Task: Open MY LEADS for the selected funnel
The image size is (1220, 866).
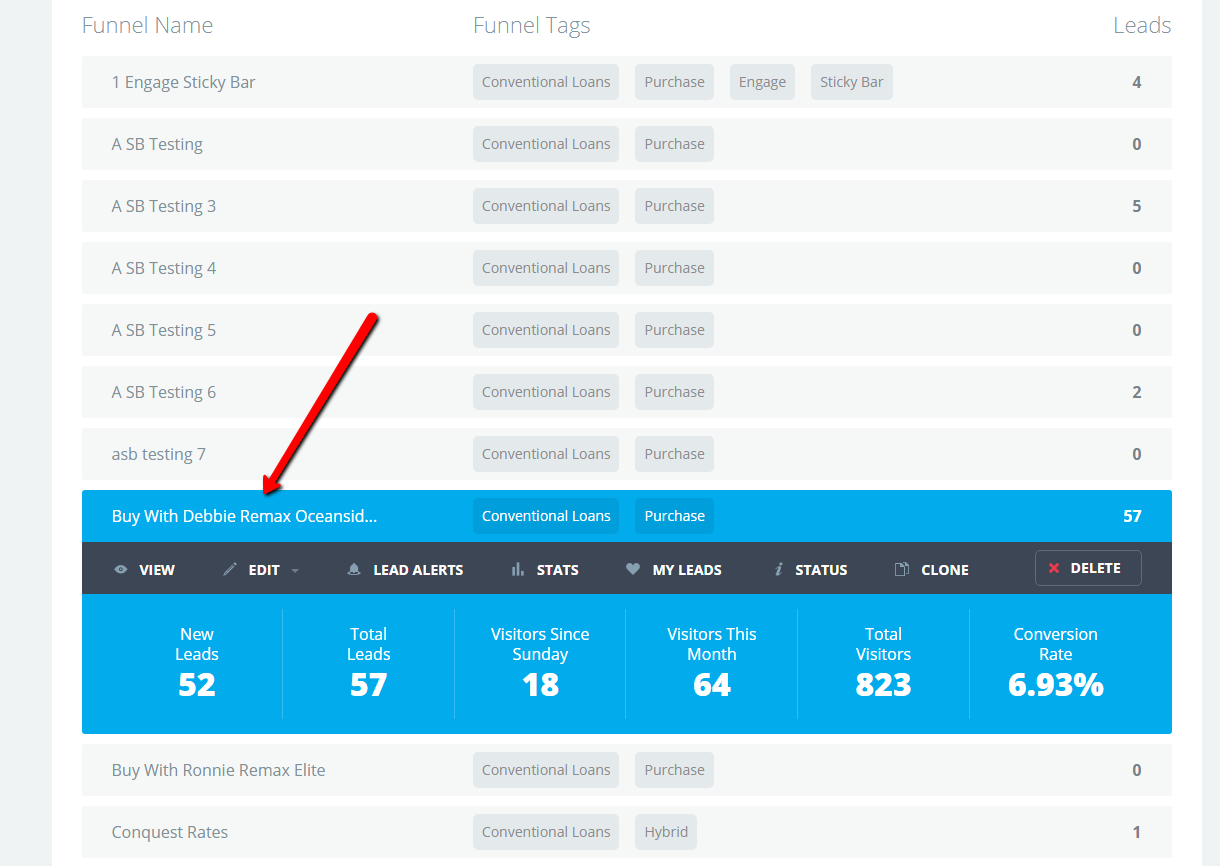Action: click(x=673, y=569)
